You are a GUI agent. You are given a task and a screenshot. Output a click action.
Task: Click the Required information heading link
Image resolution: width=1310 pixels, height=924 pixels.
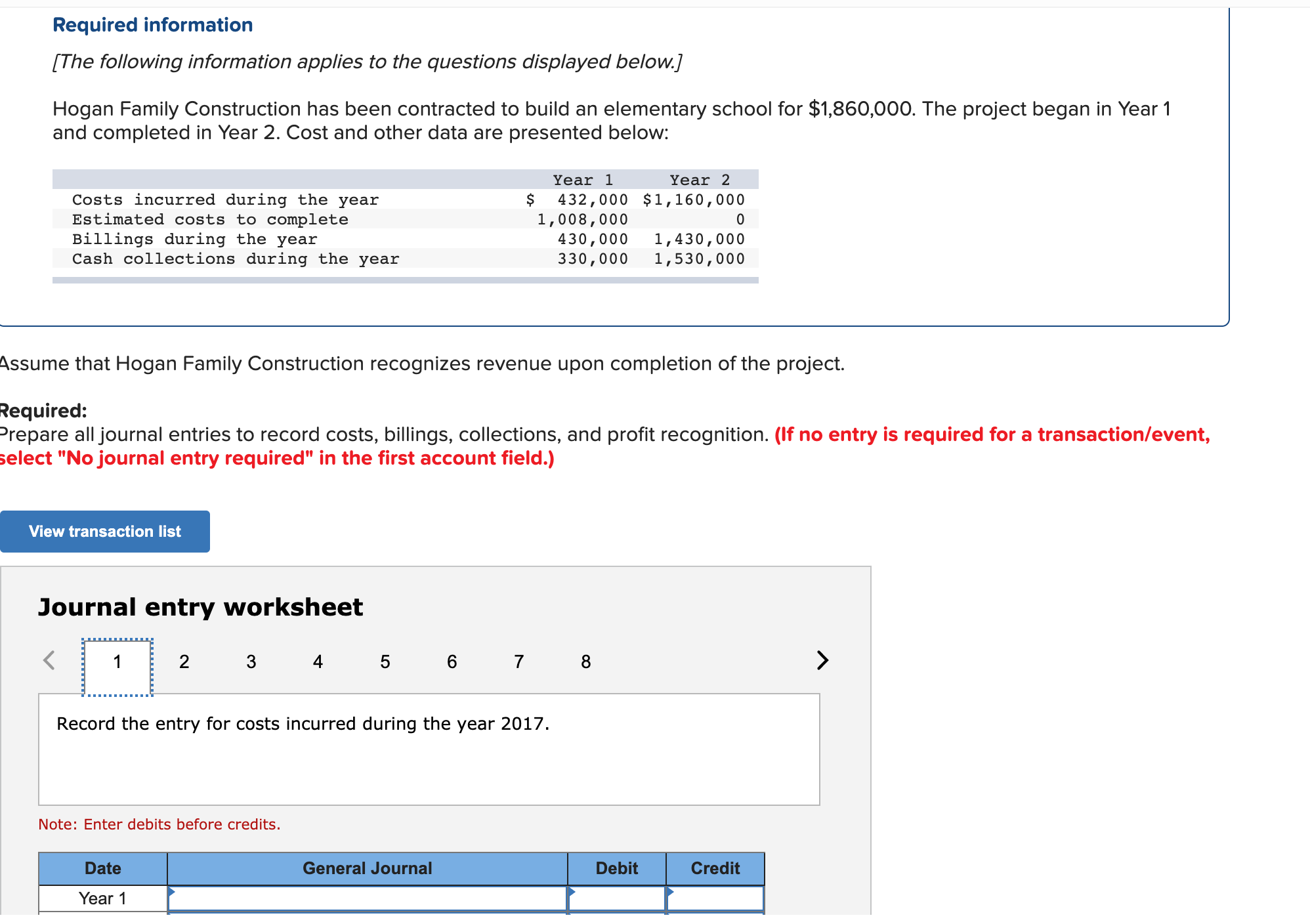153,24
